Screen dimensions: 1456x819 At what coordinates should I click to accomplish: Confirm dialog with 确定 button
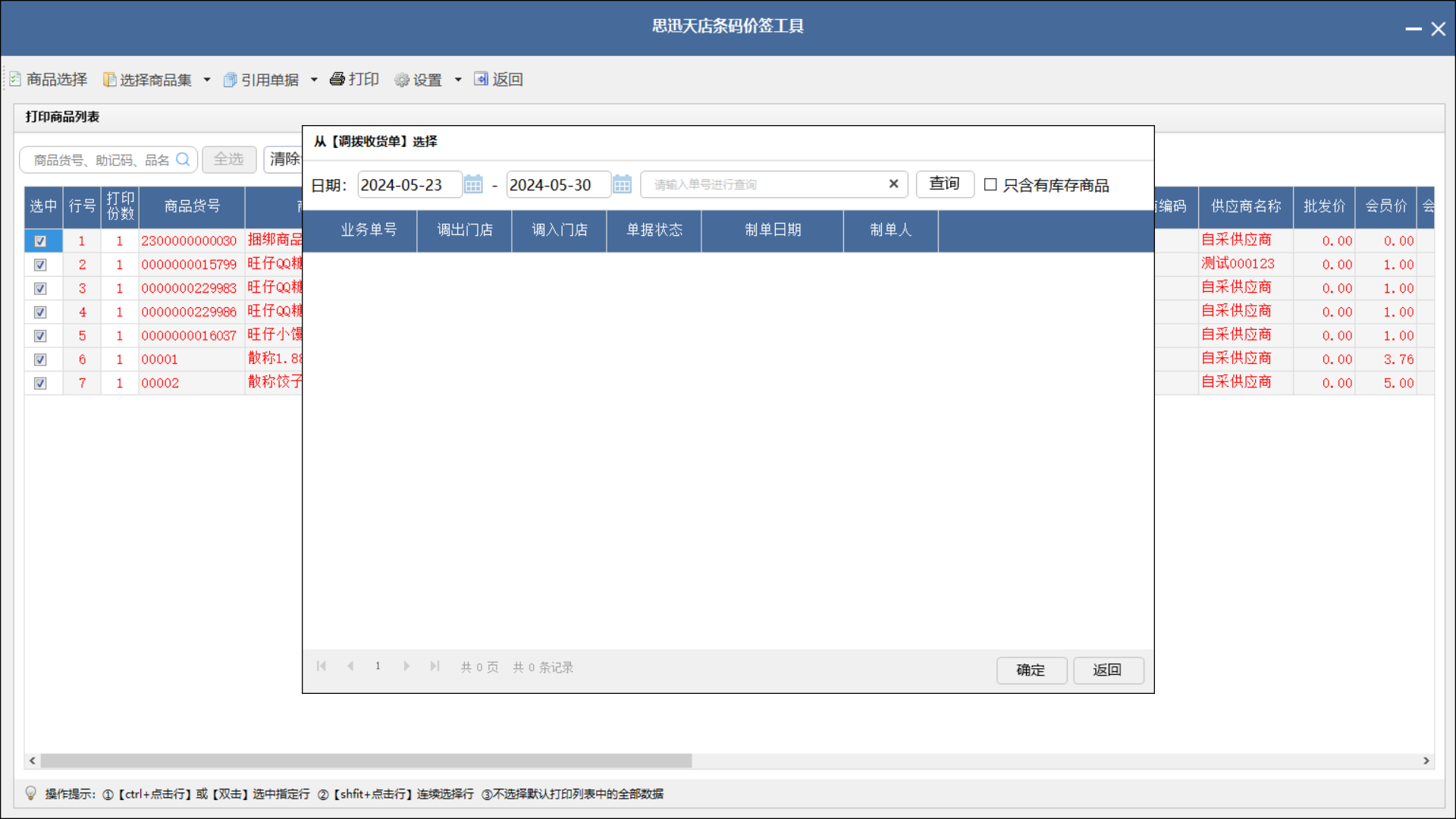1031,670
